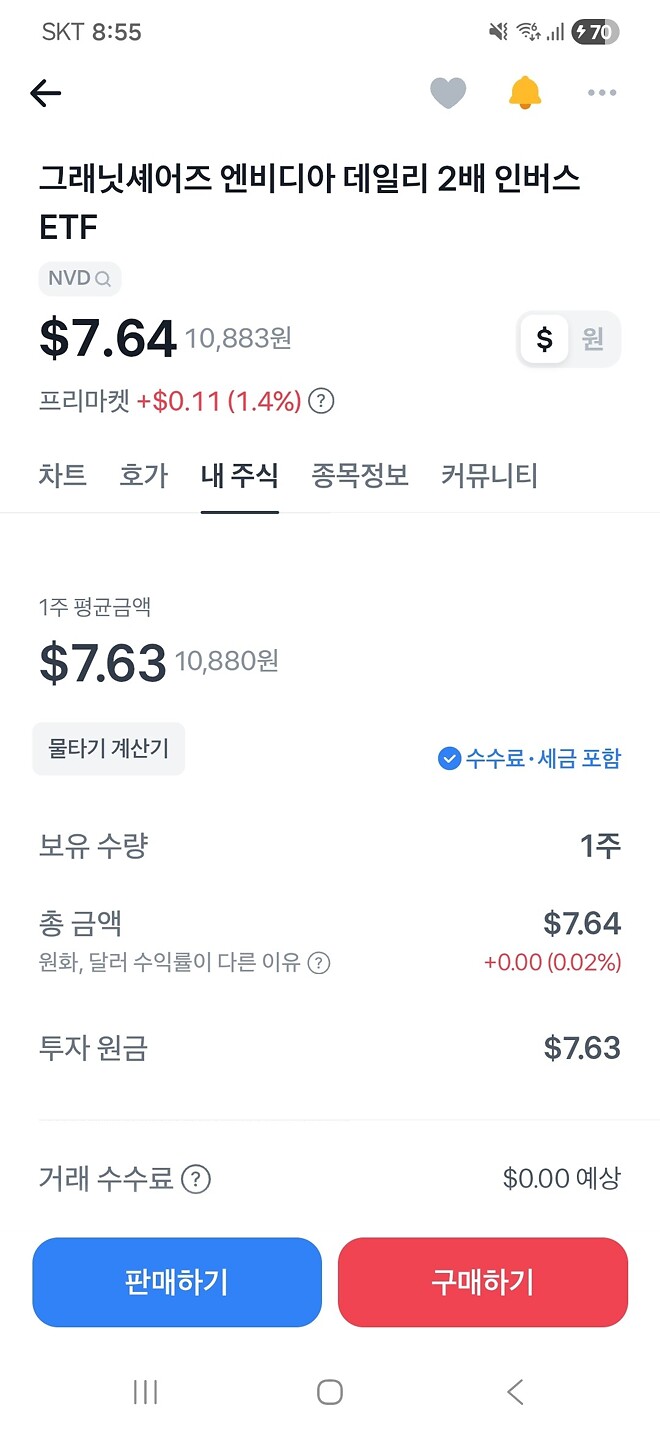Tap the search icon in the NVD tag
Screen dimensions: 660x1430
click(101, 279)
